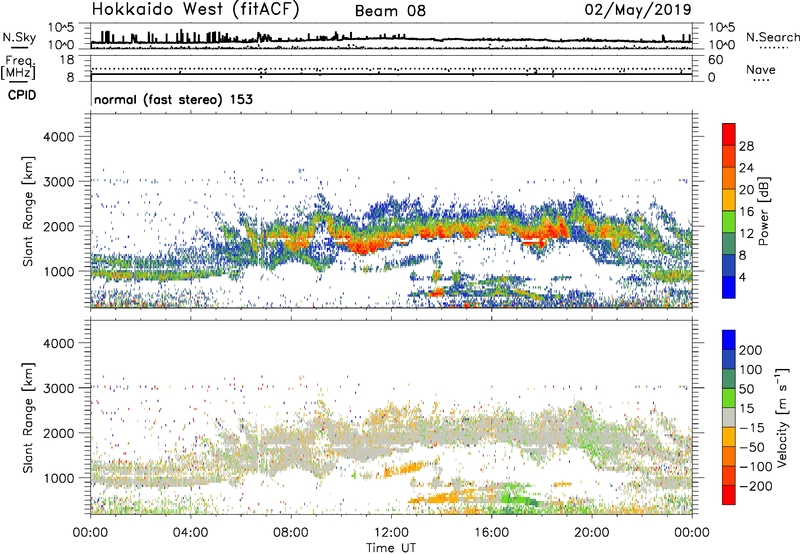Click the '16:00' time axis label

[x=491, y=533]
